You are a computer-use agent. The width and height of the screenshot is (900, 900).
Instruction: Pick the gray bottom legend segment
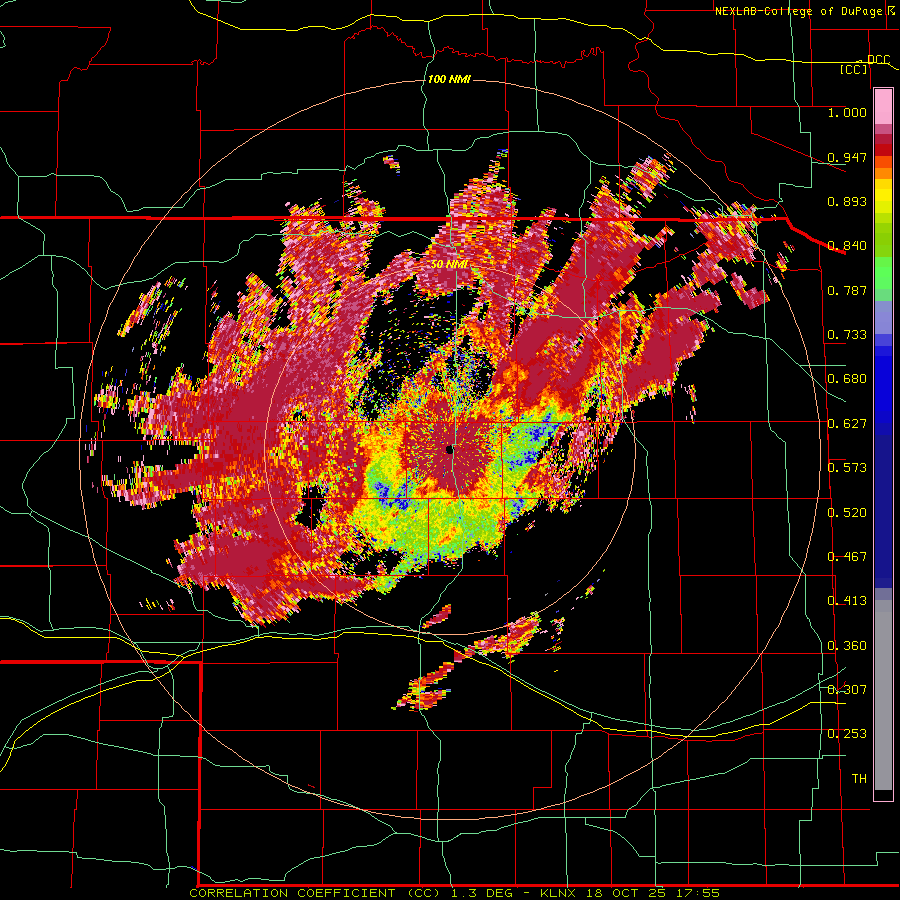click(883, 695)
